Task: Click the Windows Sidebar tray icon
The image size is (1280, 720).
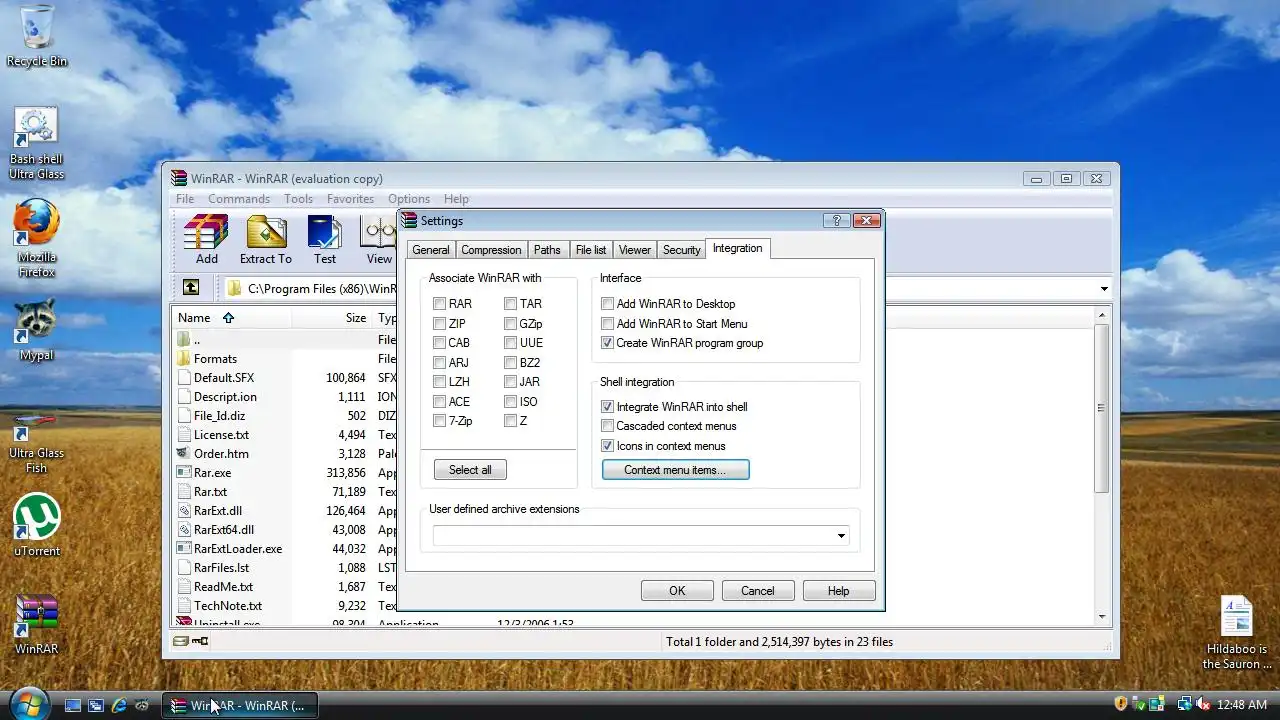Action: tap(1156, 704)
